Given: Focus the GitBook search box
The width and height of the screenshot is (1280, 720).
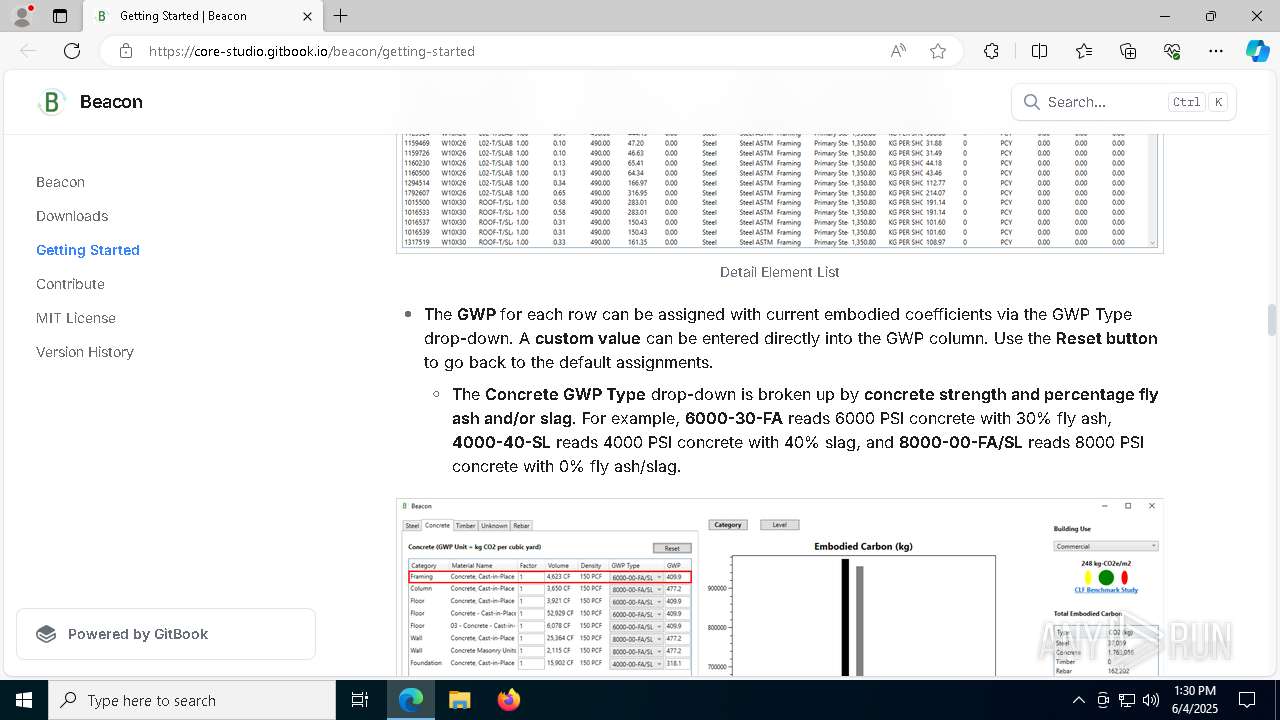Looking at the screenshot, I should coord(1124,102).
